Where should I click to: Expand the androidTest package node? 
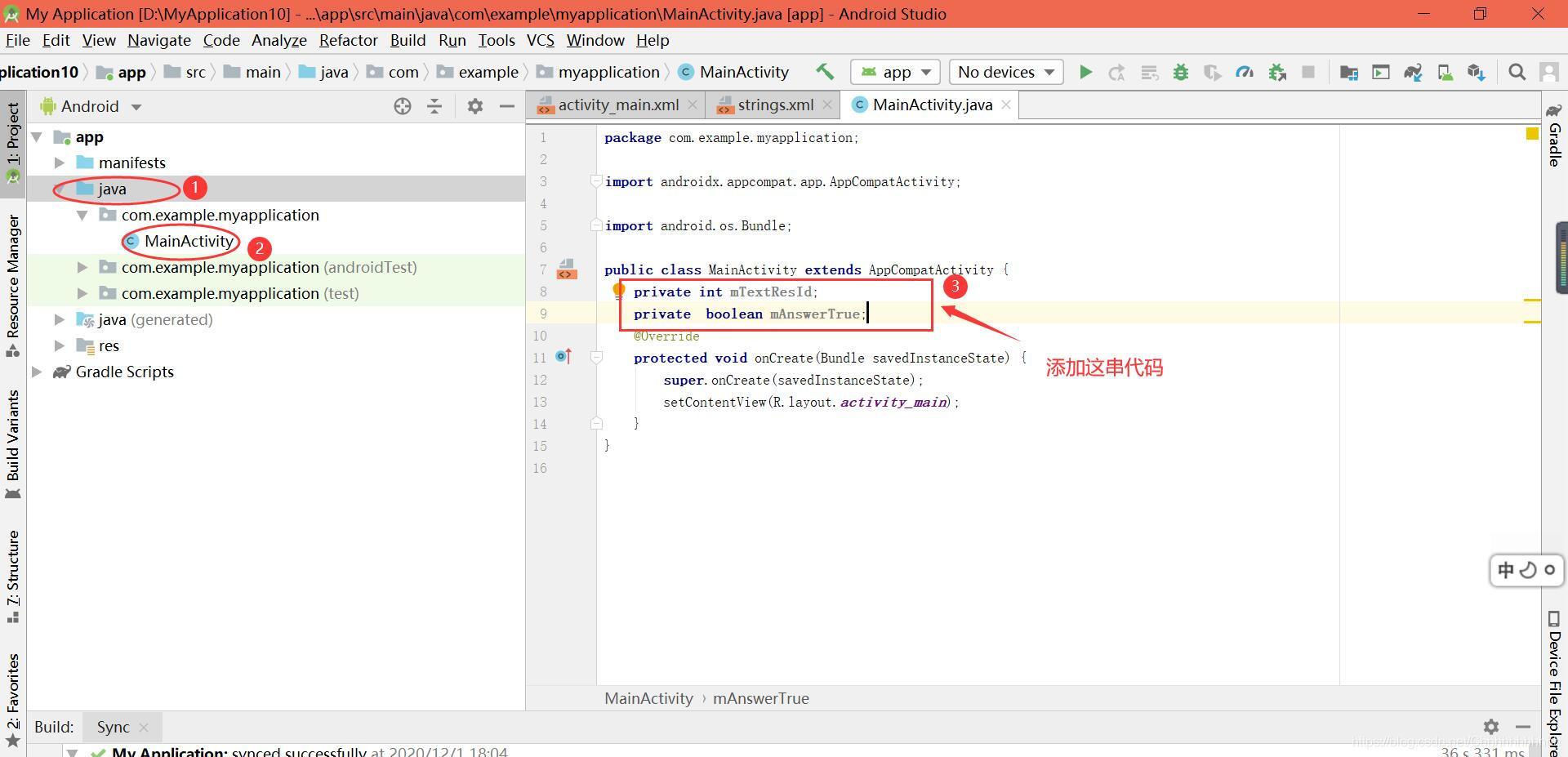[82, 268]
